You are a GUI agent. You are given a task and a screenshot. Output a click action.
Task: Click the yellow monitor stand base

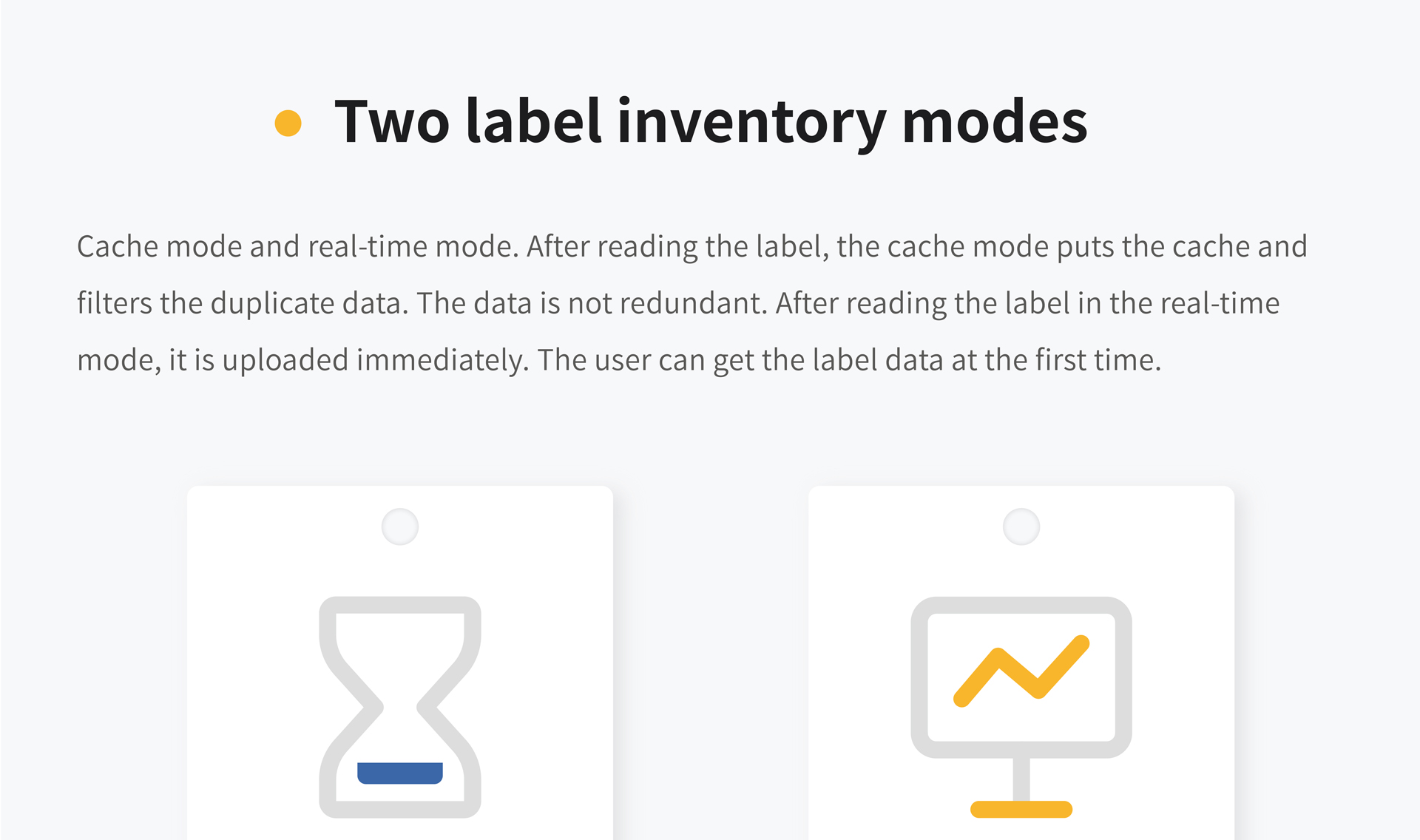pos(1021,809)
